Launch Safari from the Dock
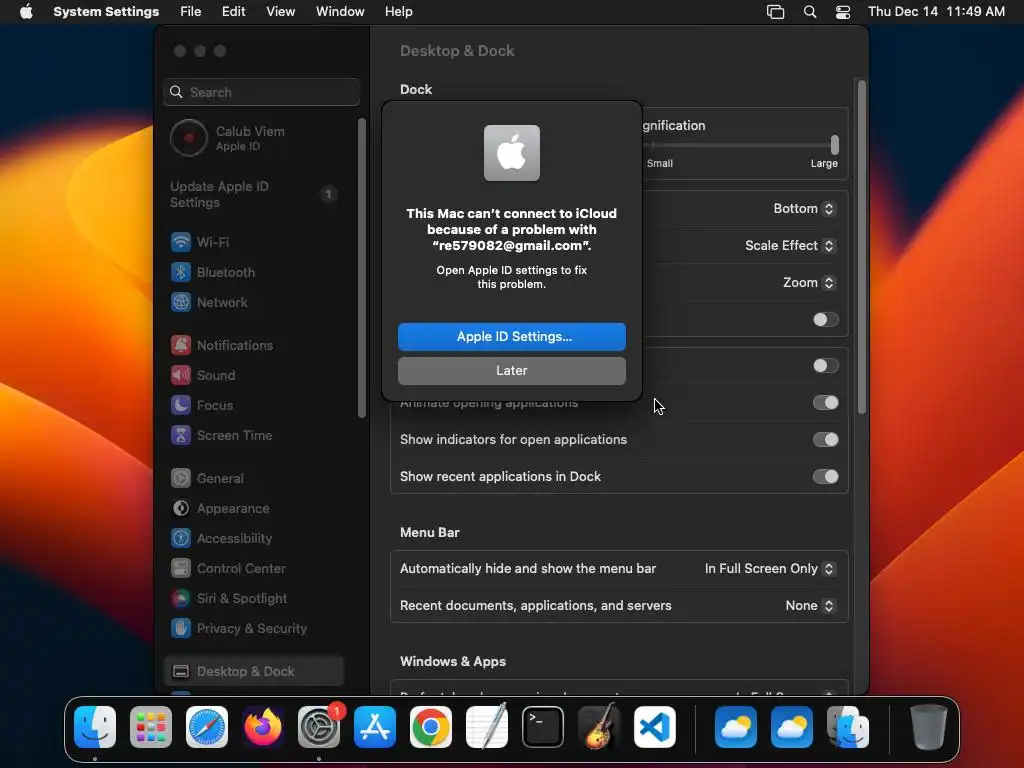Viewport: 1024px width, 768px height. (207, 727)
